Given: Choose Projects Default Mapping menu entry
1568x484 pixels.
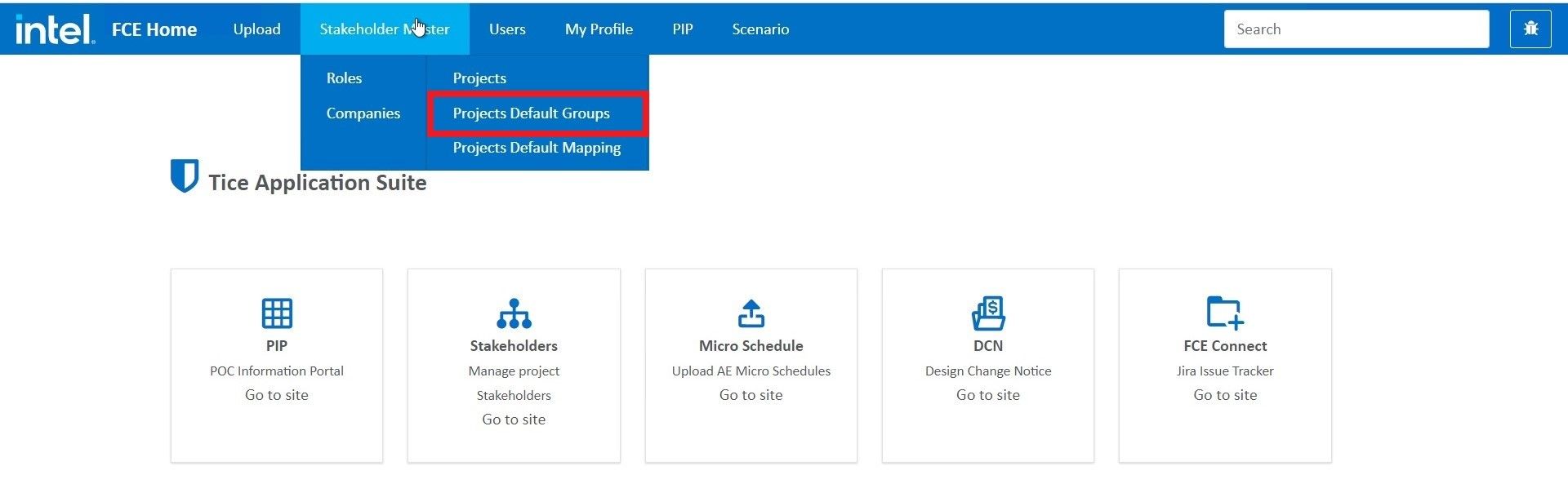Looking at the screenshot, I should coord(537,148).
